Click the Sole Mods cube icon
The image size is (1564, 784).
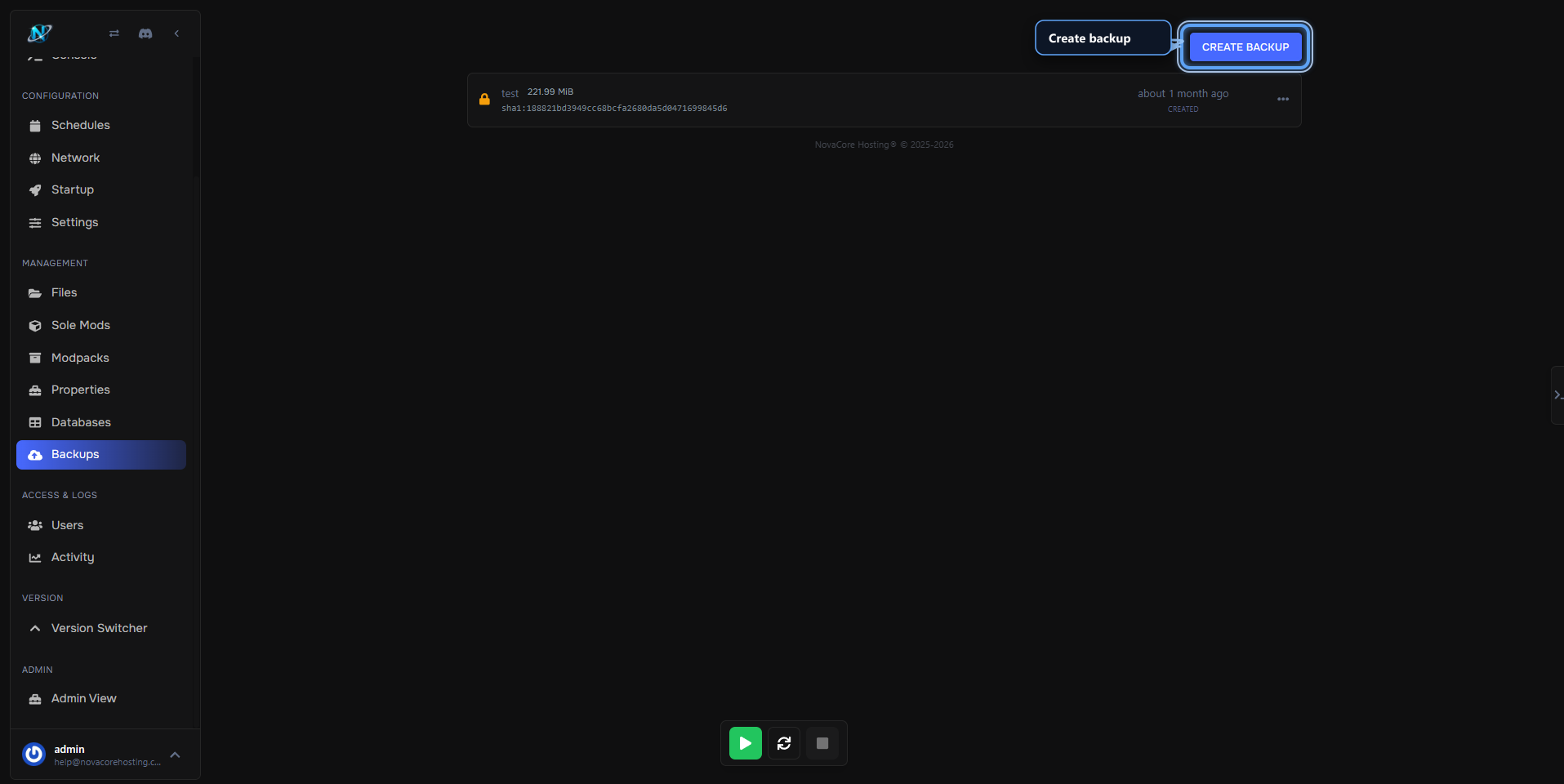35,326
